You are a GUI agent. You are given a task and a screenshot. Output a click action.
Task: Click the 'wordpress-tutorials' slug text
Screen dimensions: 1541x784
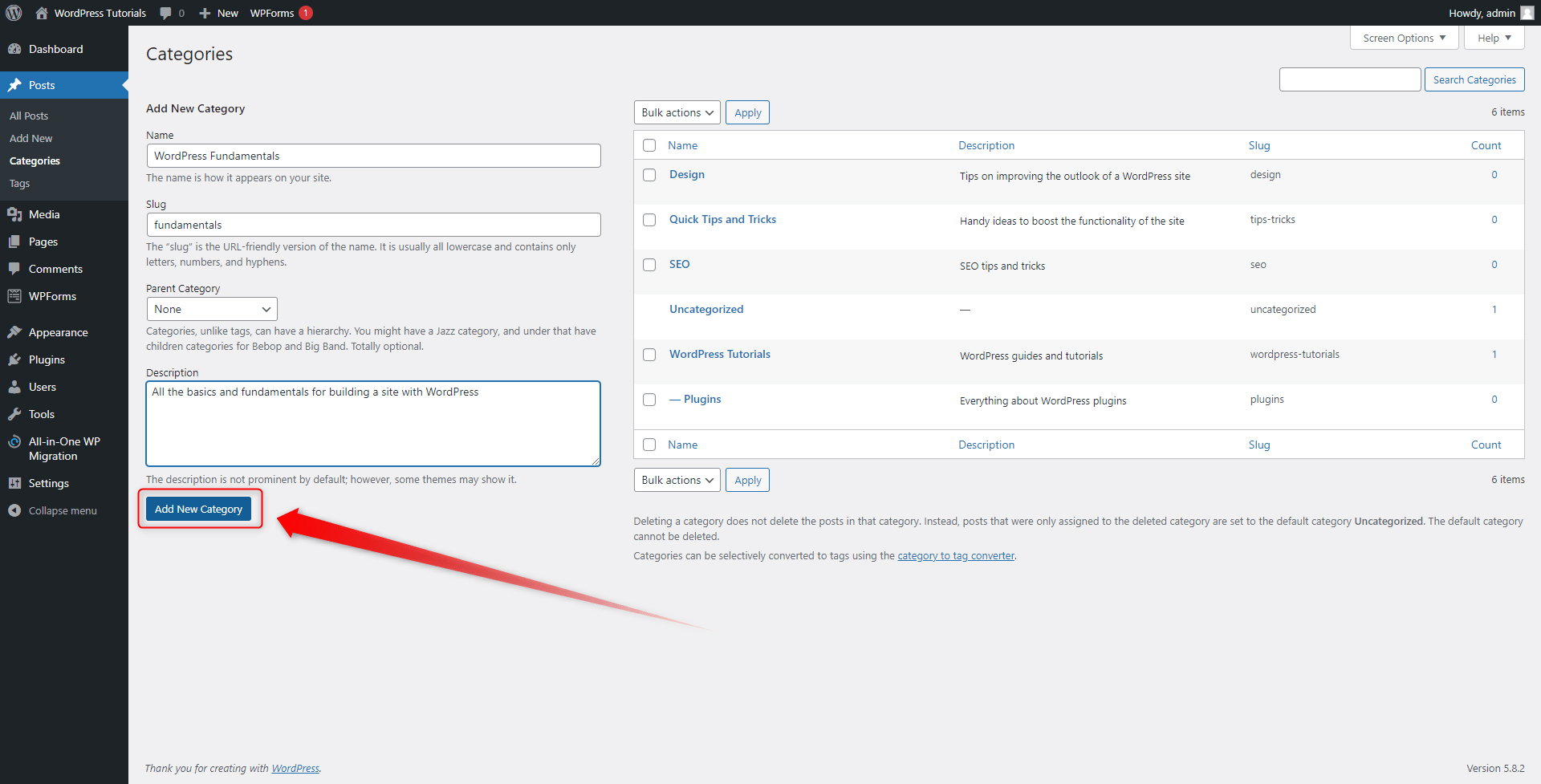tap(1294, 354)
